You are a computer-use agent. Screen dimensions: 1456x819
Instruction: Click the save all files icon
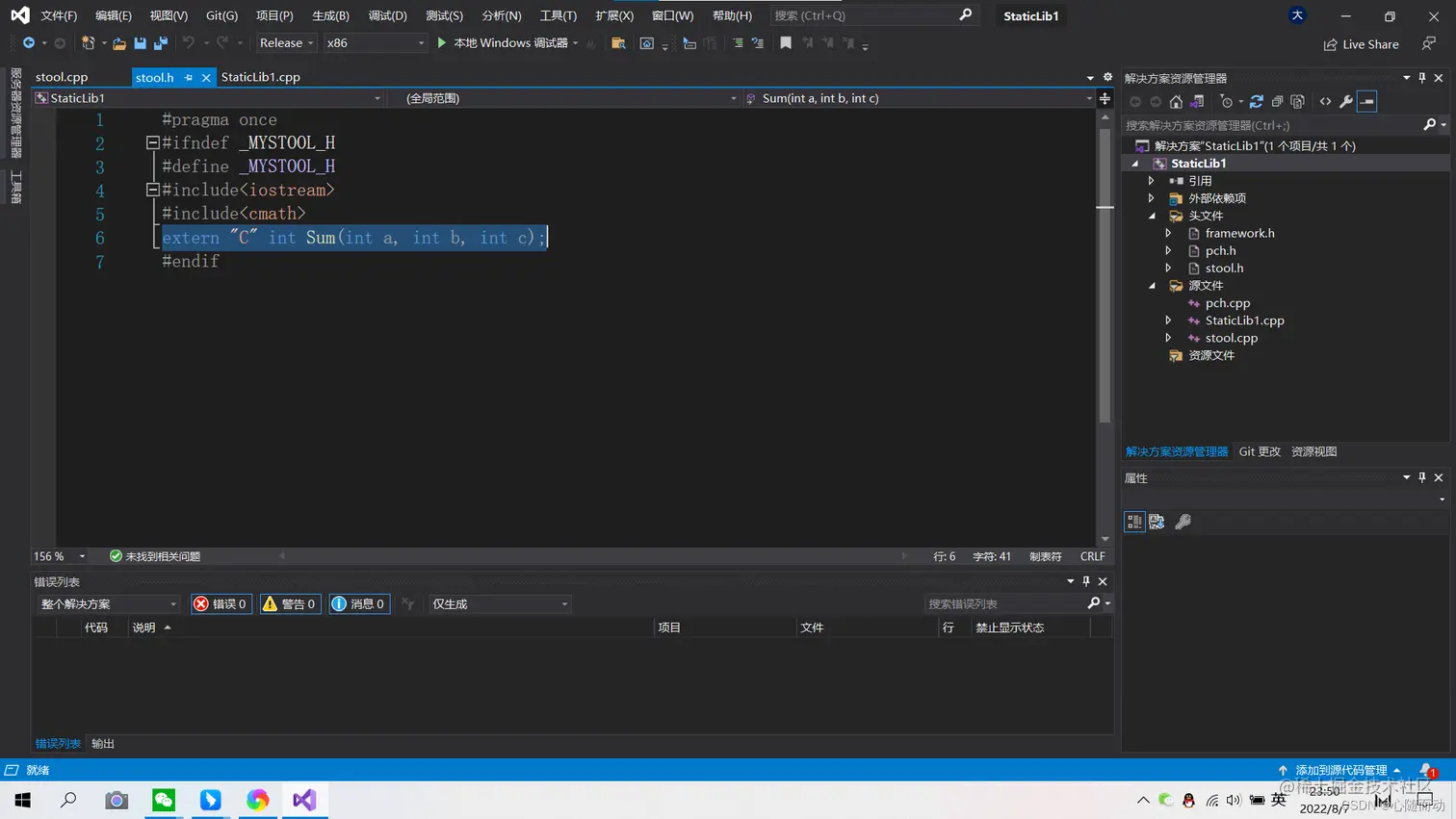tap(161, 43)
